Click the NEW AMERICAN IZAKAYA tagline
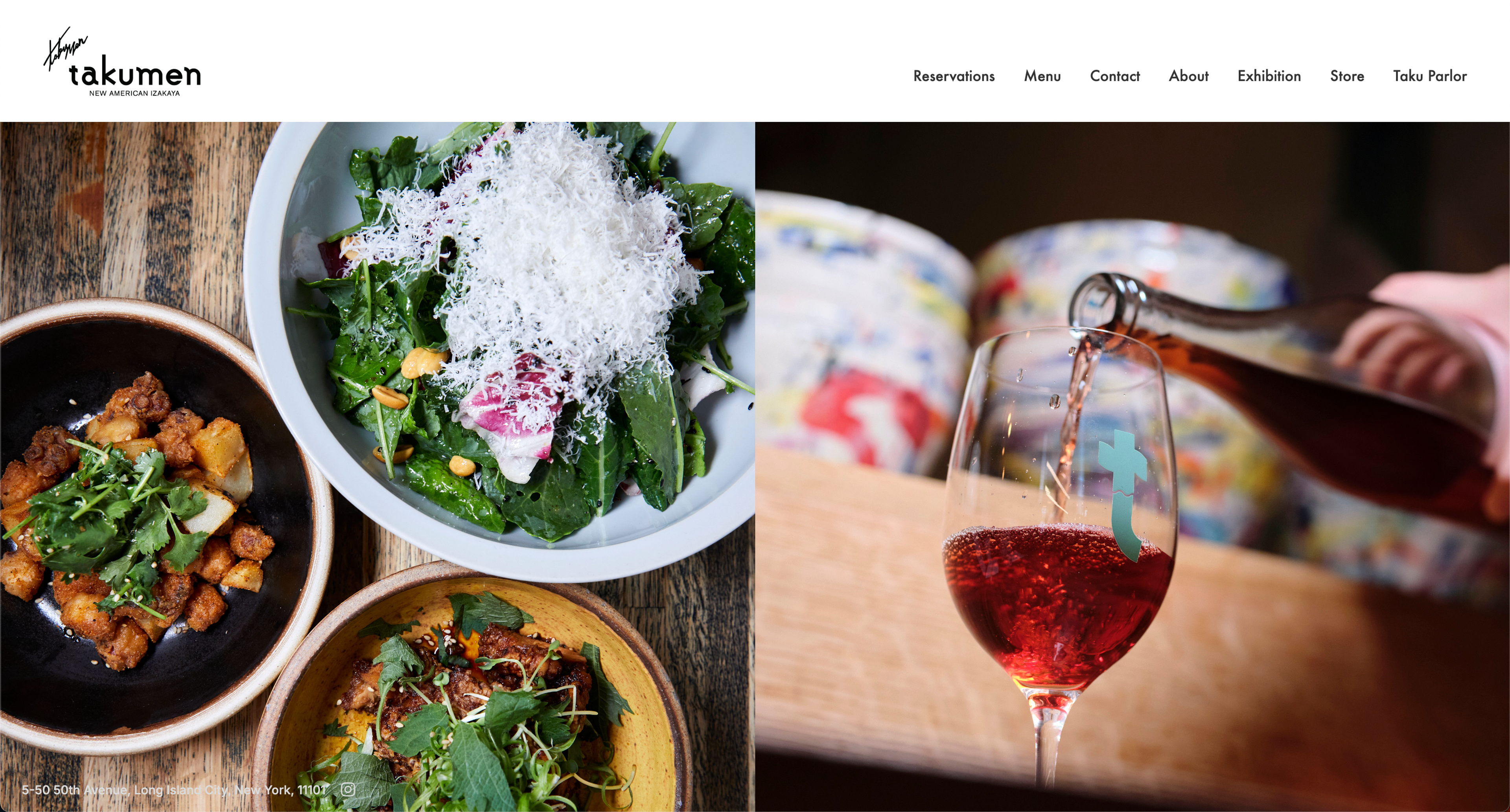 pos(134,93)
